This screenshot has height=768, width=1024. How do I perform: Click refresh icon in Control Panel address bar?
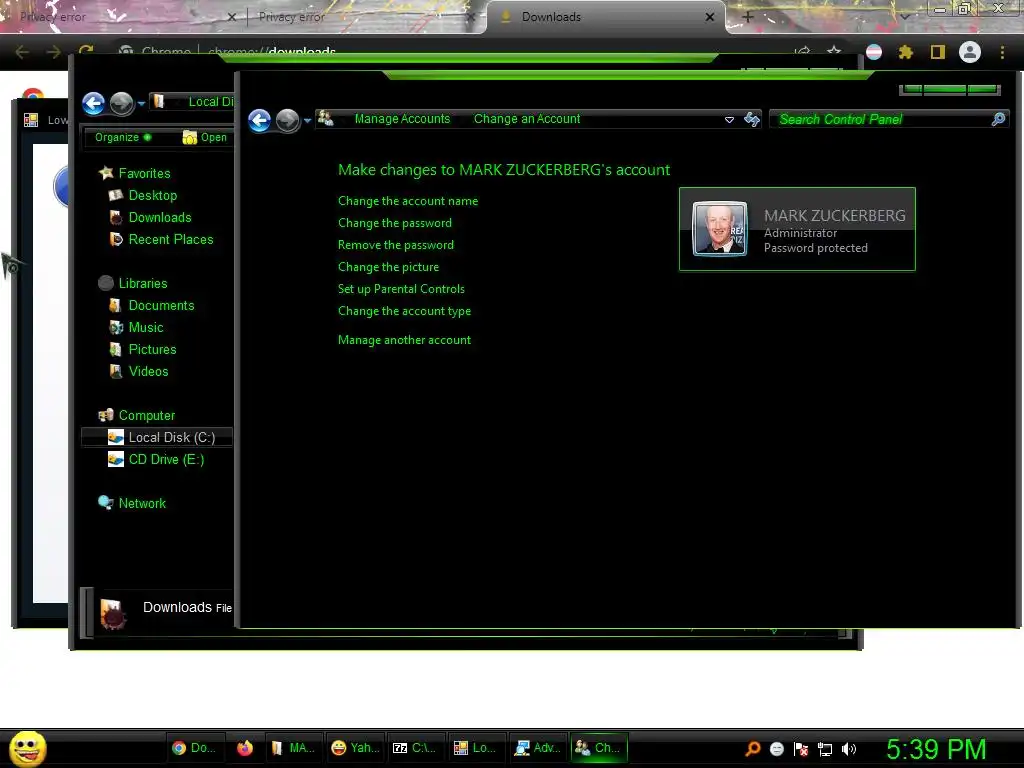point(752,119)
